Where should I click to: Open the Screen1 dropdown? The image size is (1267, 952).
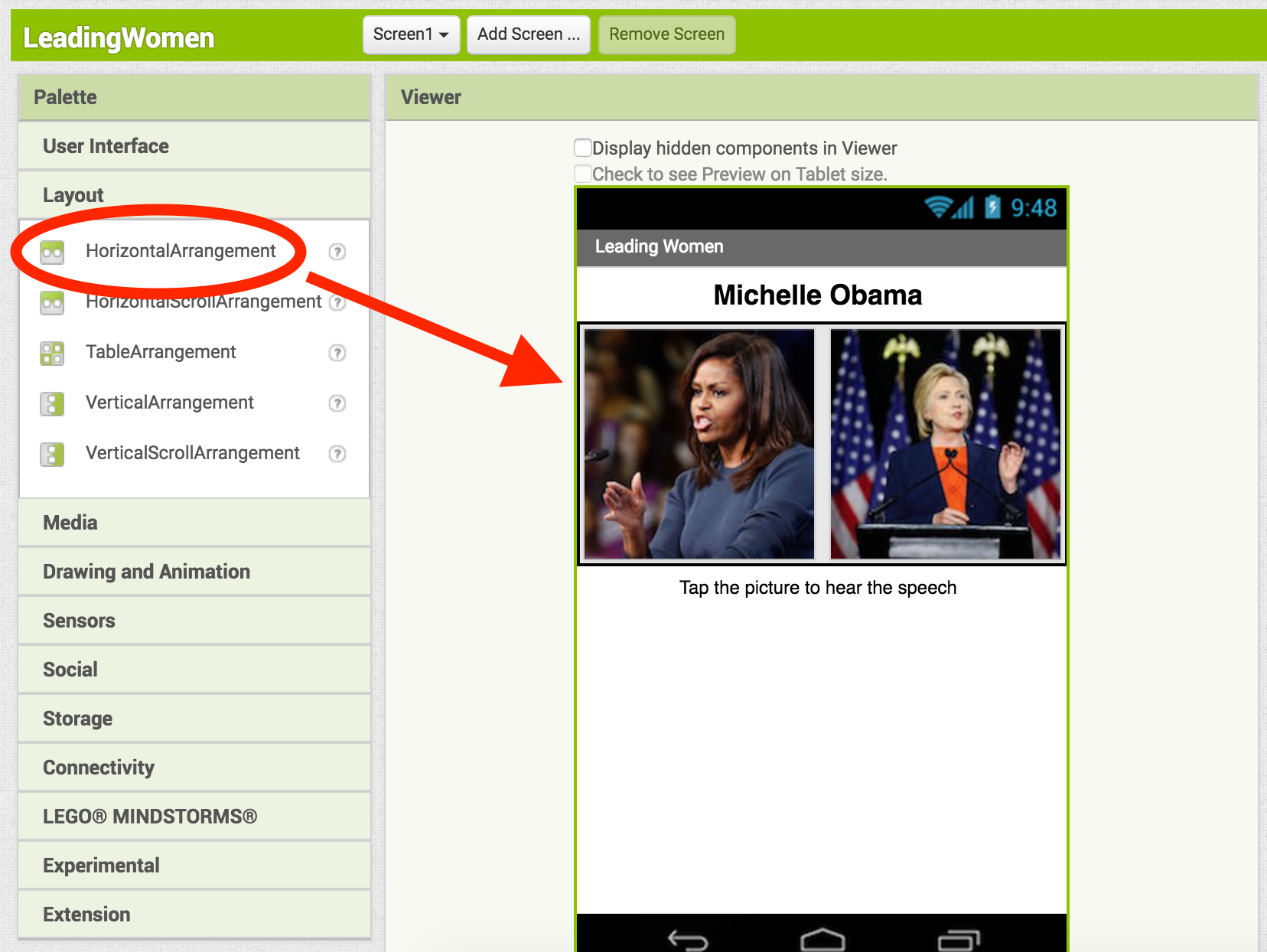(x=411, y=34)
